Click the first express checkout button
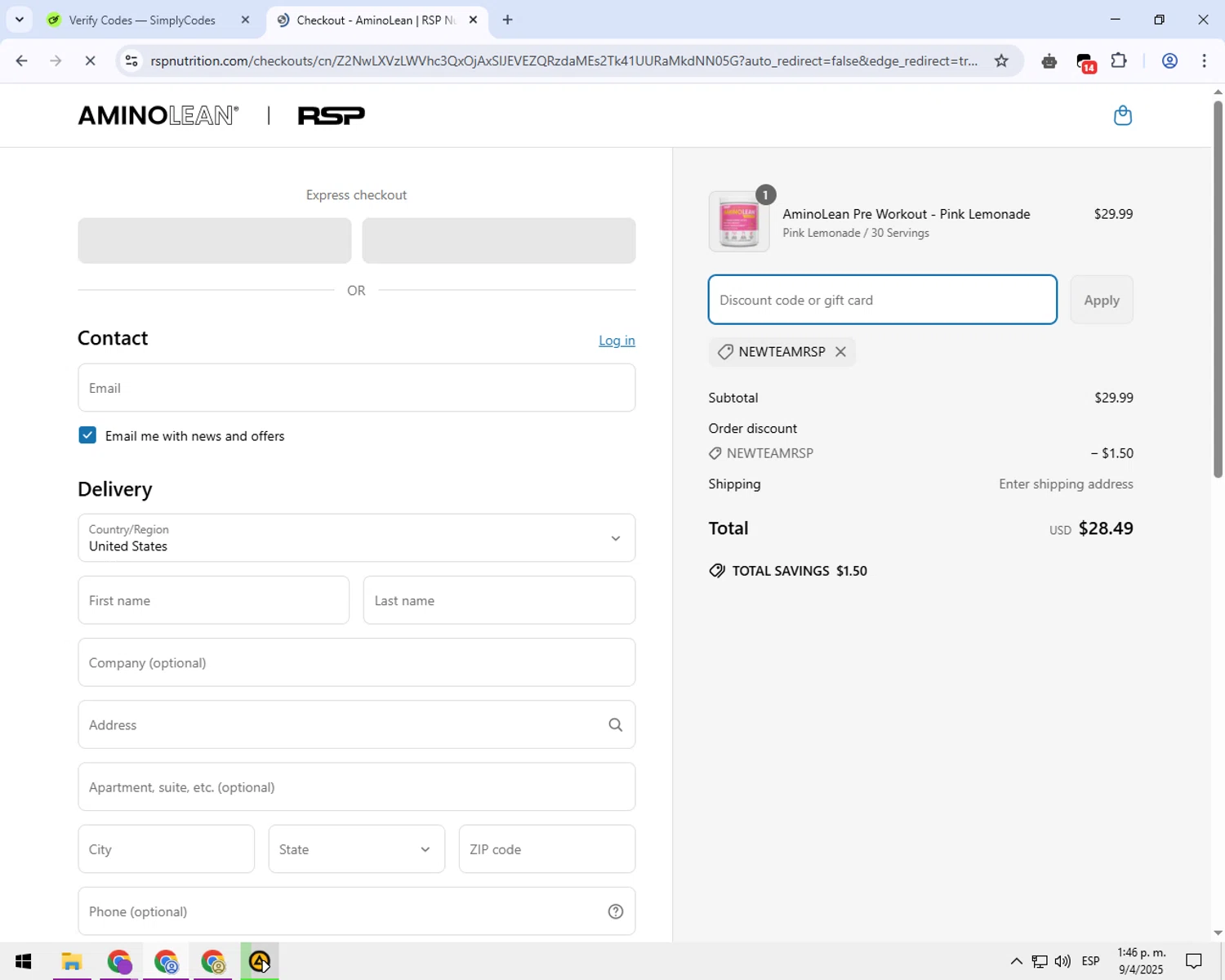This screenshot has height=980, width=1225. tap(215, 240)
